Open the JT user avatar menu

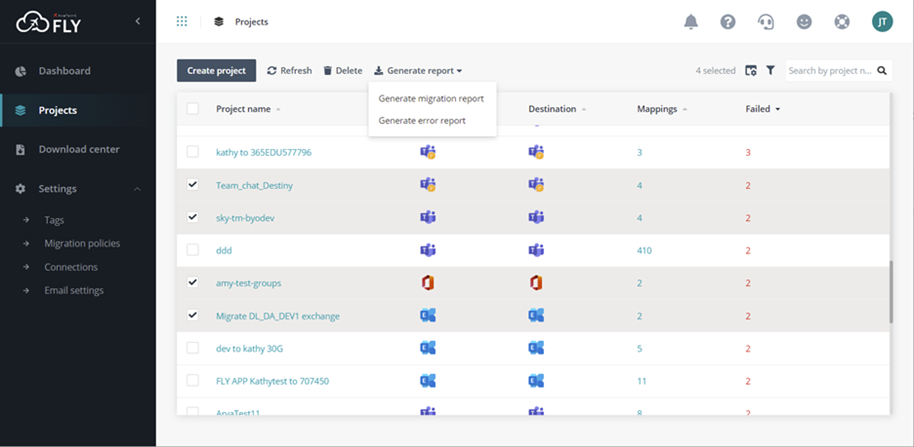pyautogui.click(x=882, y=22)
